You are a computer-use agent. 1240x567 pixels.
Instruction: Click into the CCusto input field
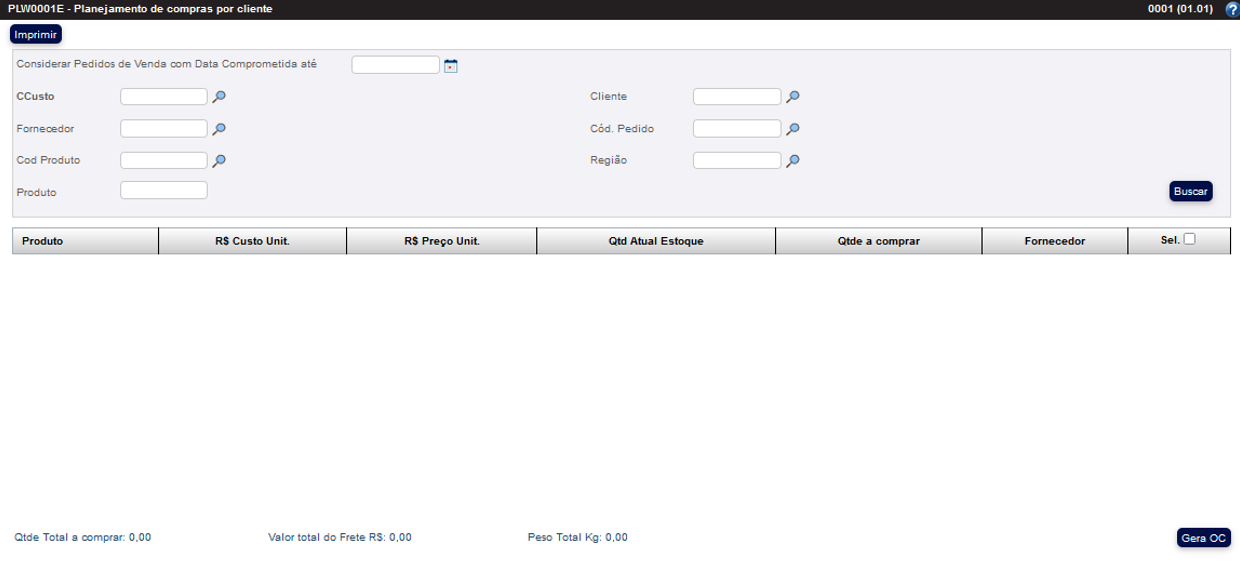[x=164, y=97]
